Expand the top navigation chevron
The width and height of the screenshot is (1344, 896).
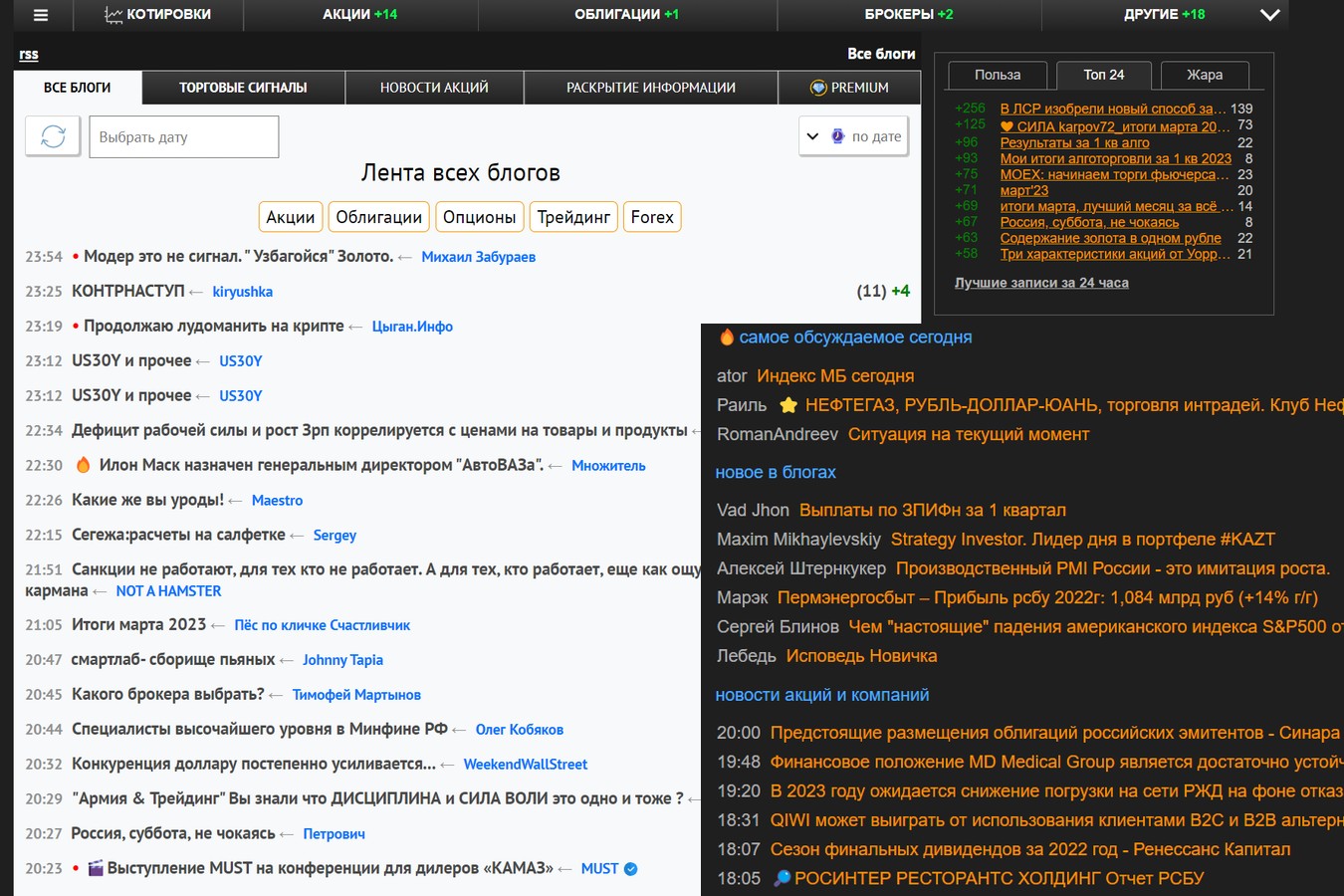[x=1269, y=15]
